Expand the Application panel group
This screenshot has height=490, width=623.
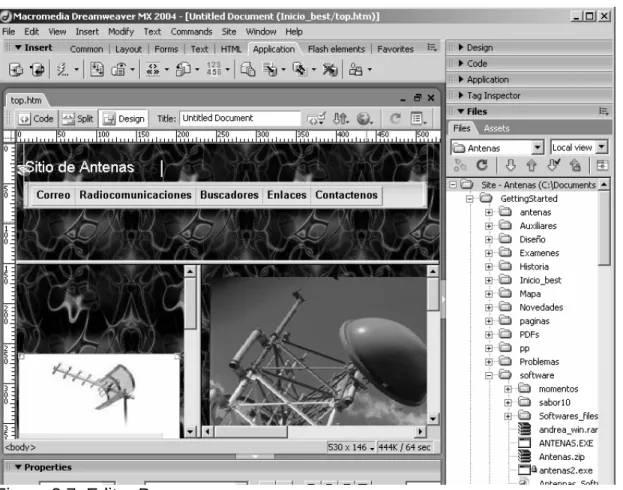(x=461, y=79)
